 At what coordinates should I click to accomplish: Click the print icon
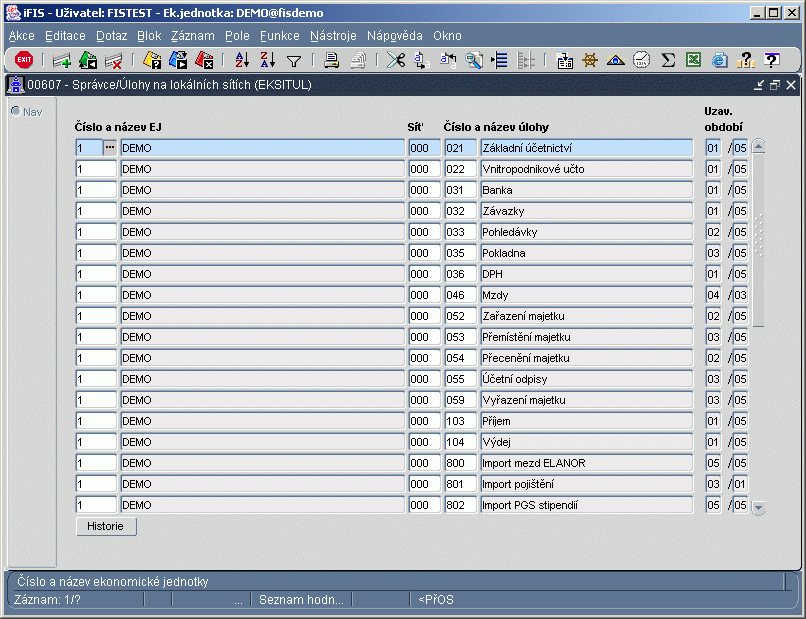[332, 61]
